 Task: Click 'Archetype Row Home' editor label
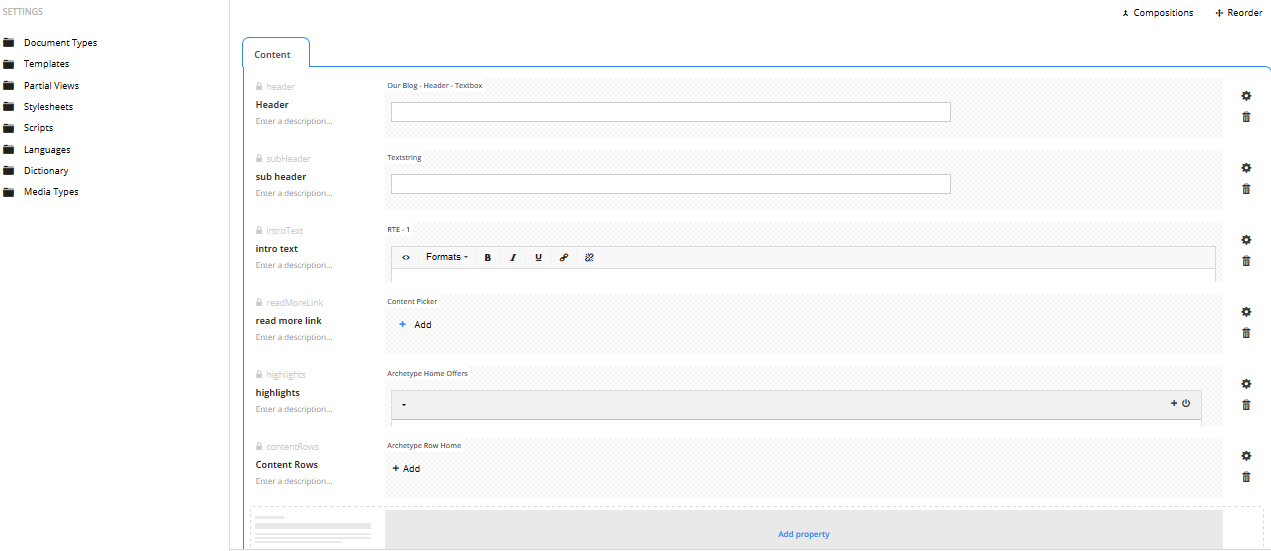click(x=424, y=446)
